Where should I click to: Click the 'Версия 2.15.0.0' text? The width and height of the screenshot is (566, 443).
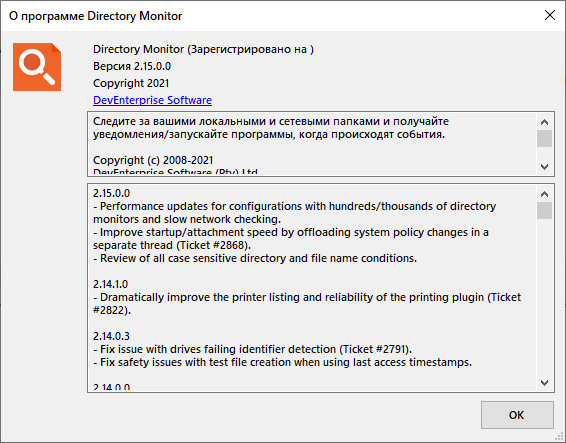[x=132, y=66]
